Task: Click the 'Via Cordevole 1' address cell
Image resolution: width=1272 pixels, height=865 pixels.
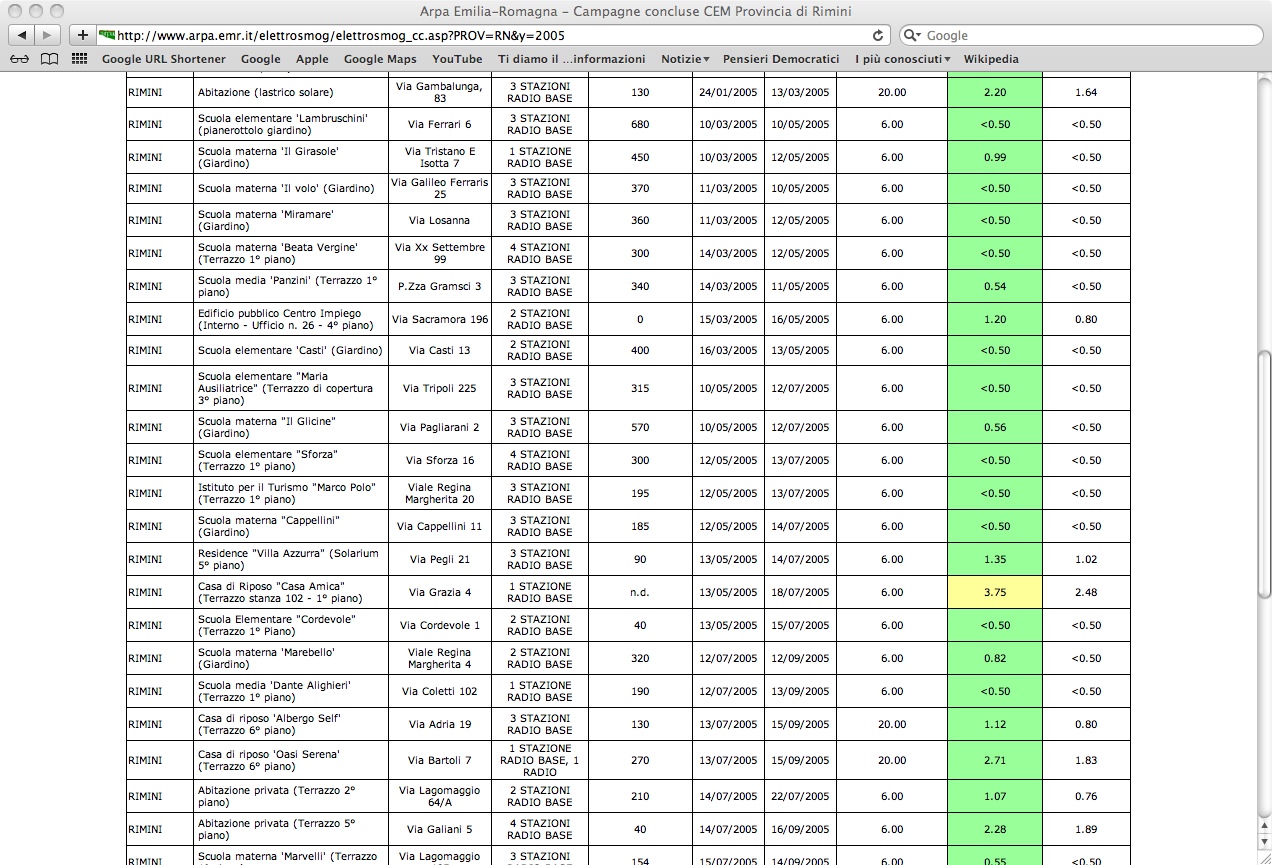Action: tap(440, 625)
